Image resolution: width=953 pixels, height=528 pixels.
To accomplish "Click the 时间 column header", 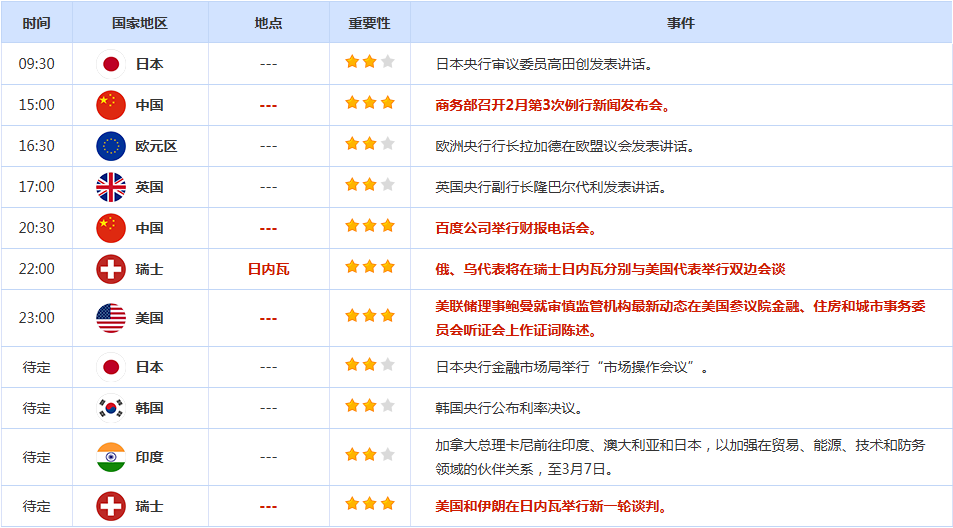I will [37, 23].
